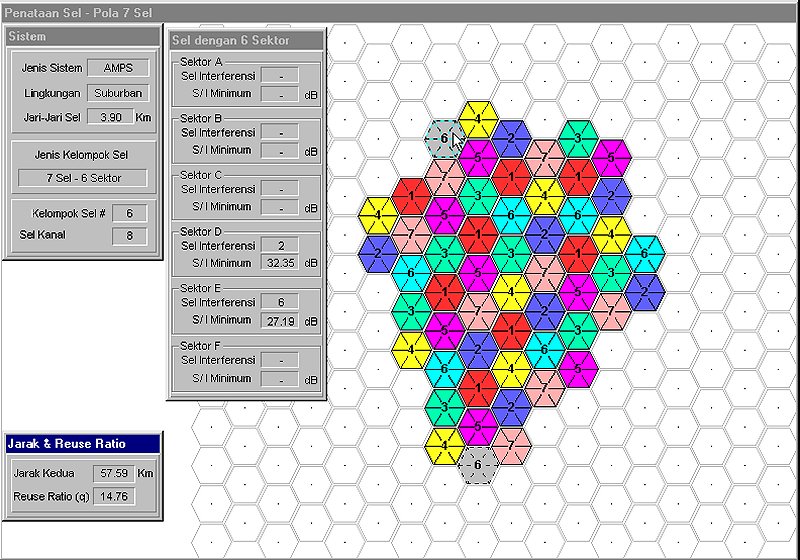
Task: Select the topmost yellow cell 4
Action: click(x=478, y=118)
